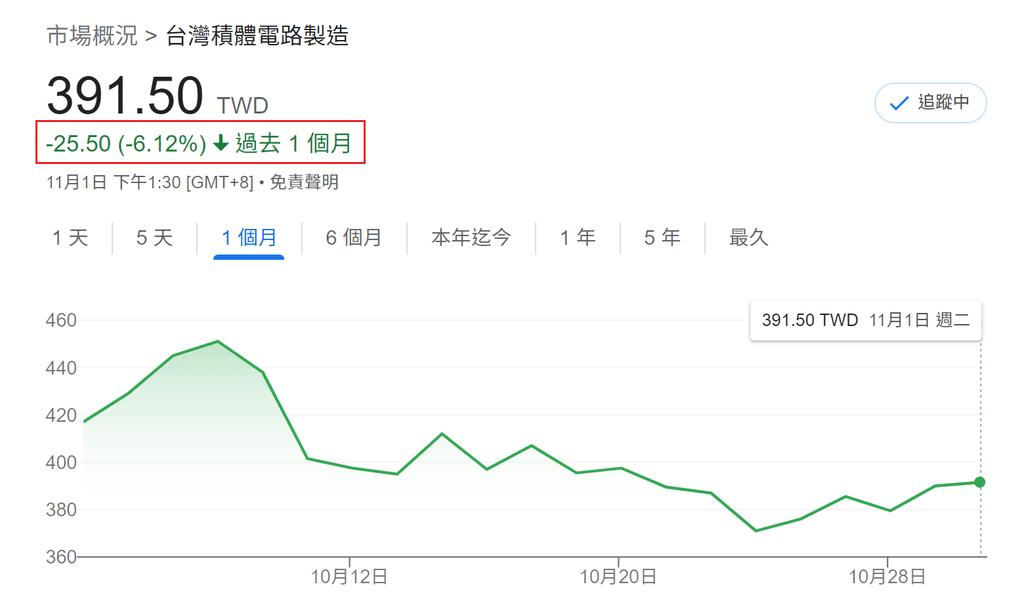
Task: Switch to the 5 年 range tab
Action: (662, 238)
